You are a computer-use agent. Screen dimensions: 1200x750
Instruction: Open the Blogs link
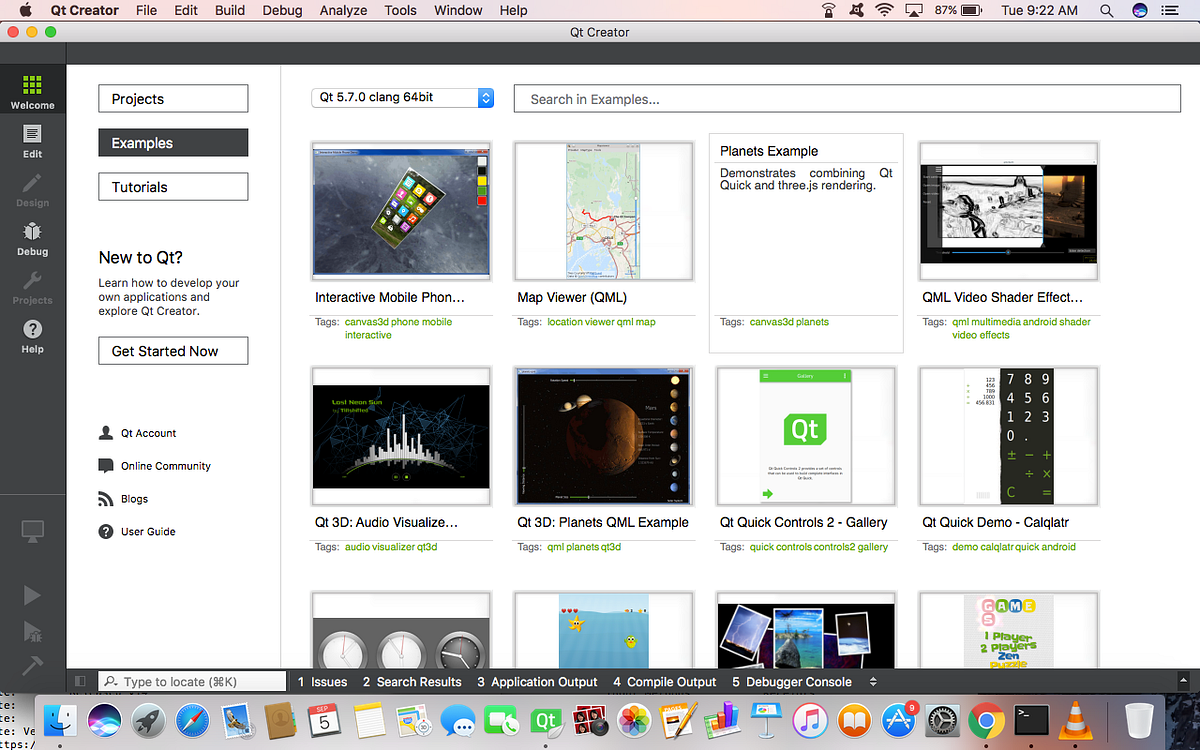coord(135,499)
